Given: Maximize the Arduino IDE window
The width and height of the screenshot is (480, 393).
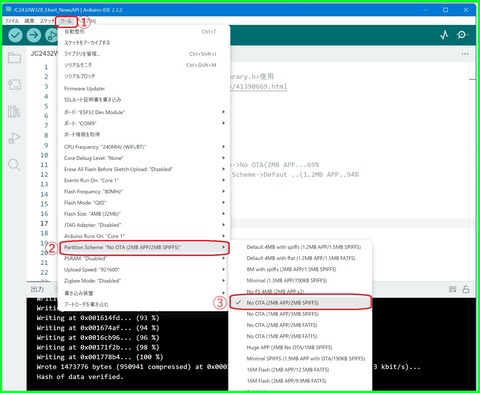Looking at the screenshot, I should pos(445,10).
